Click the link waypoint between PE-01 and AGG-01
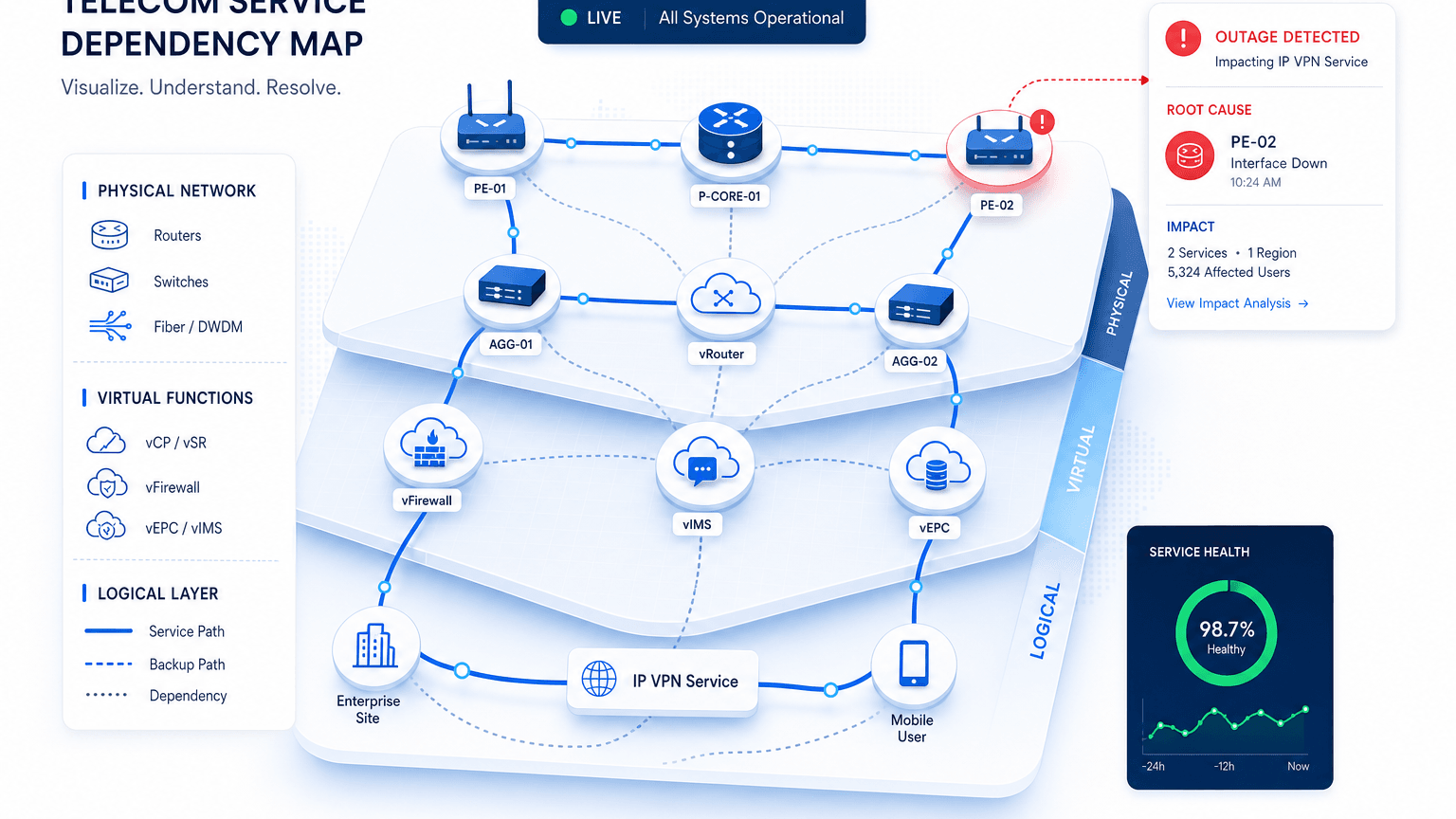The image size is (1456, 819). [x=513, y=232]
